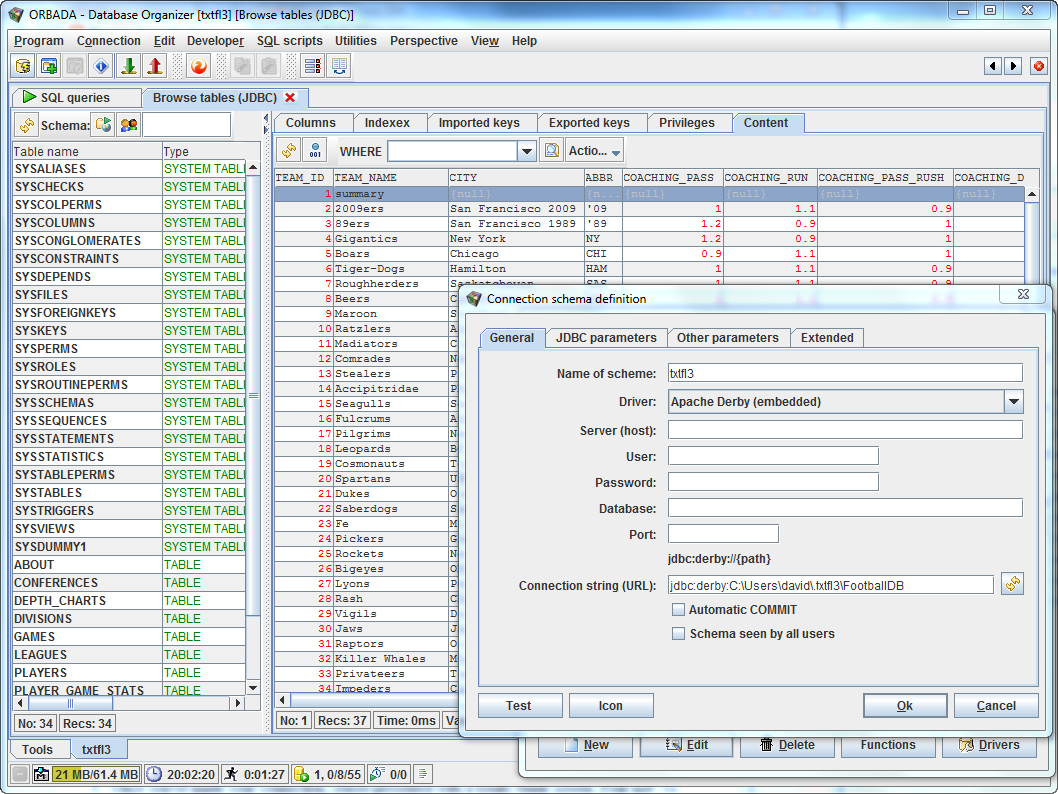The height and width of the screenshot is (794, 1058).
Task: Click the refresh data icon above TEAM_ID column
Action: pyautogui.click(x=287, y=150)
